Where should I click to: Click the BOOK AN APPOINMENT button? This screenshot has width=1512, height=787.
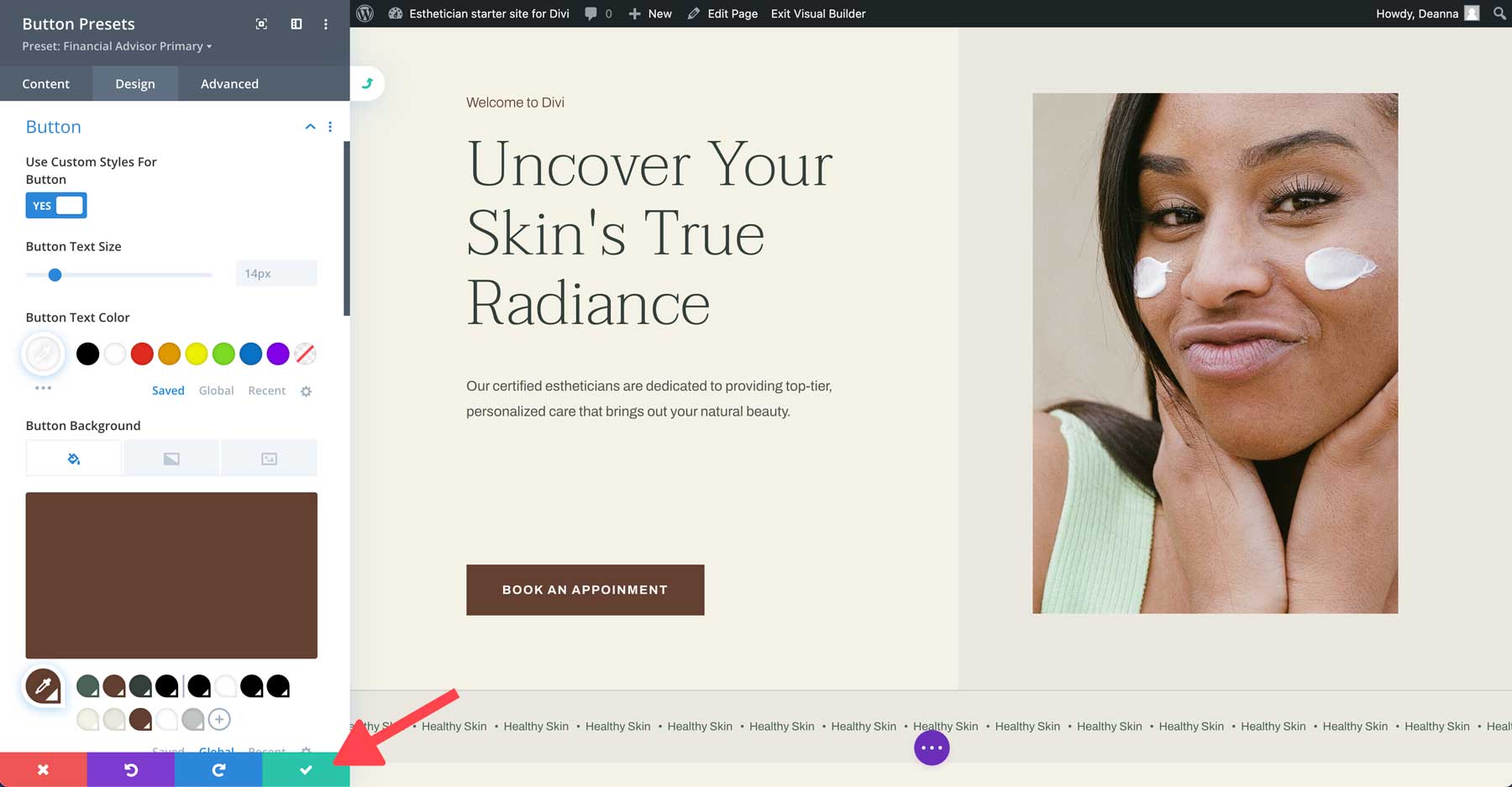click(x=584, y=590)
